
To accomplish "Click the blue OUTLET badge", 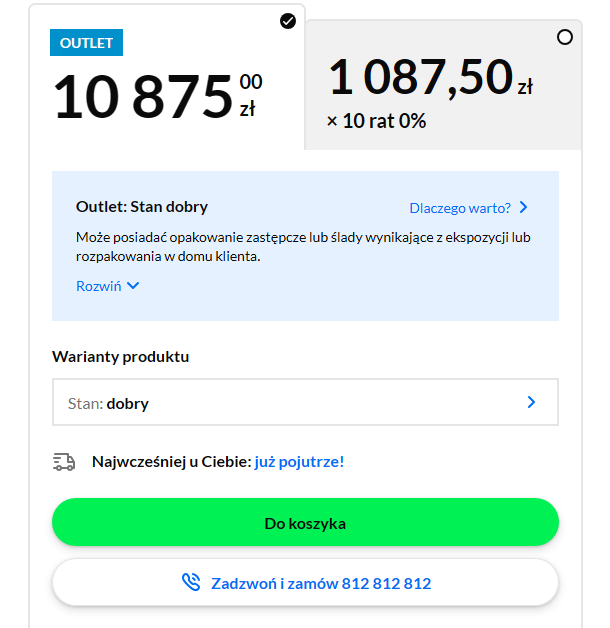I will (87, 43).
